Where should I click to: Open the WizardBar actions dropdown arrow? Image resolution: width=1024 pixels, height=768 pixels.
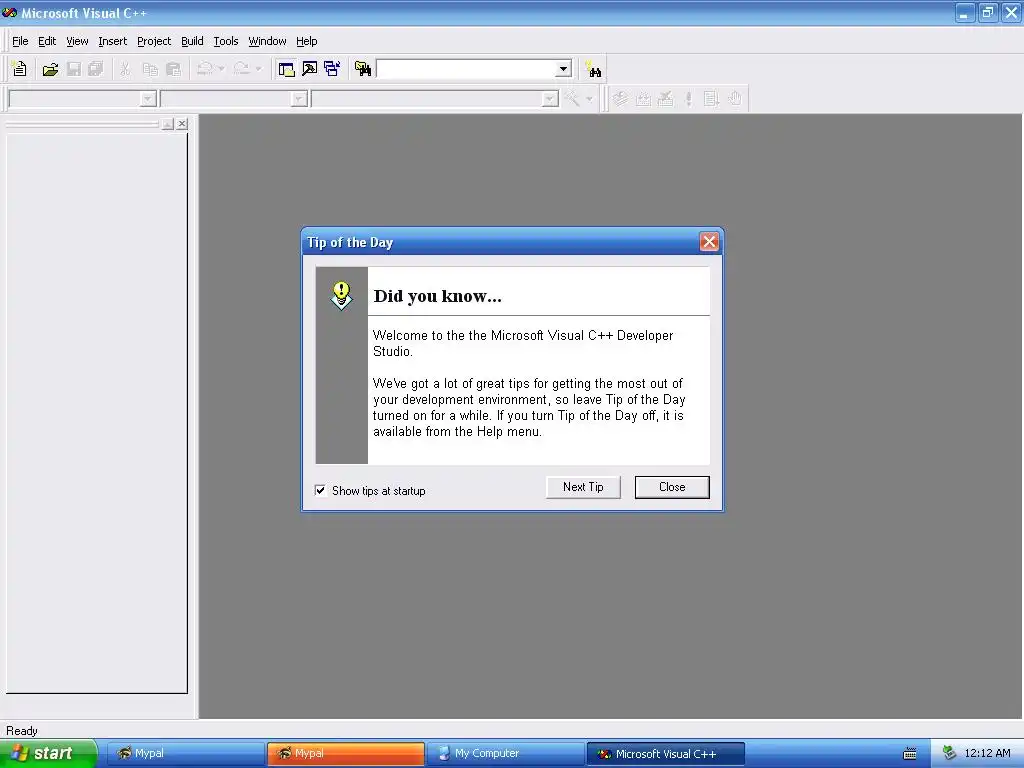click(x=589, y=99)
